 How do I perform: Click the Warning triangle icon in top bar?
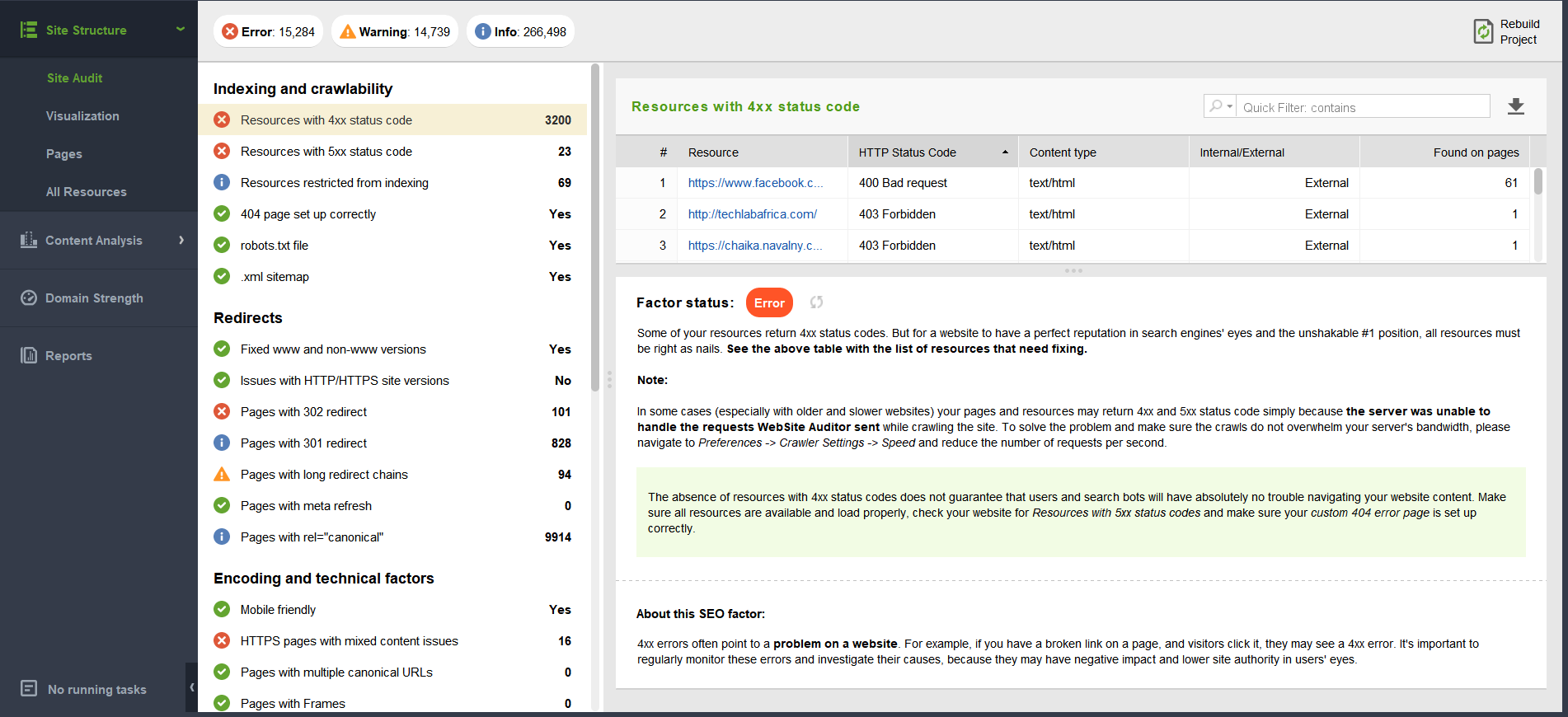(x=347, y=31)
